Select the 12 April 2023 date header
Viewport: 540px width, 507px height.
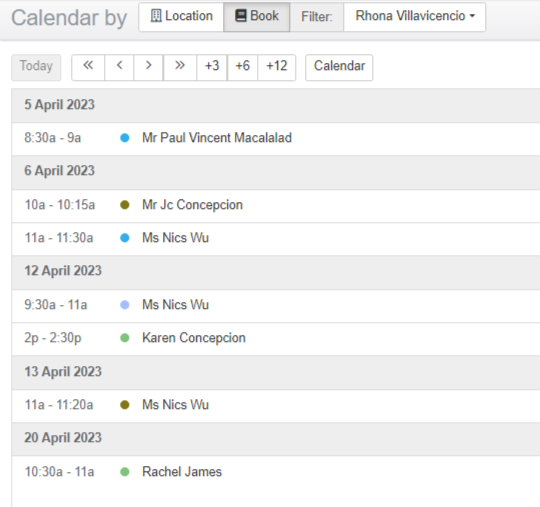276,271
